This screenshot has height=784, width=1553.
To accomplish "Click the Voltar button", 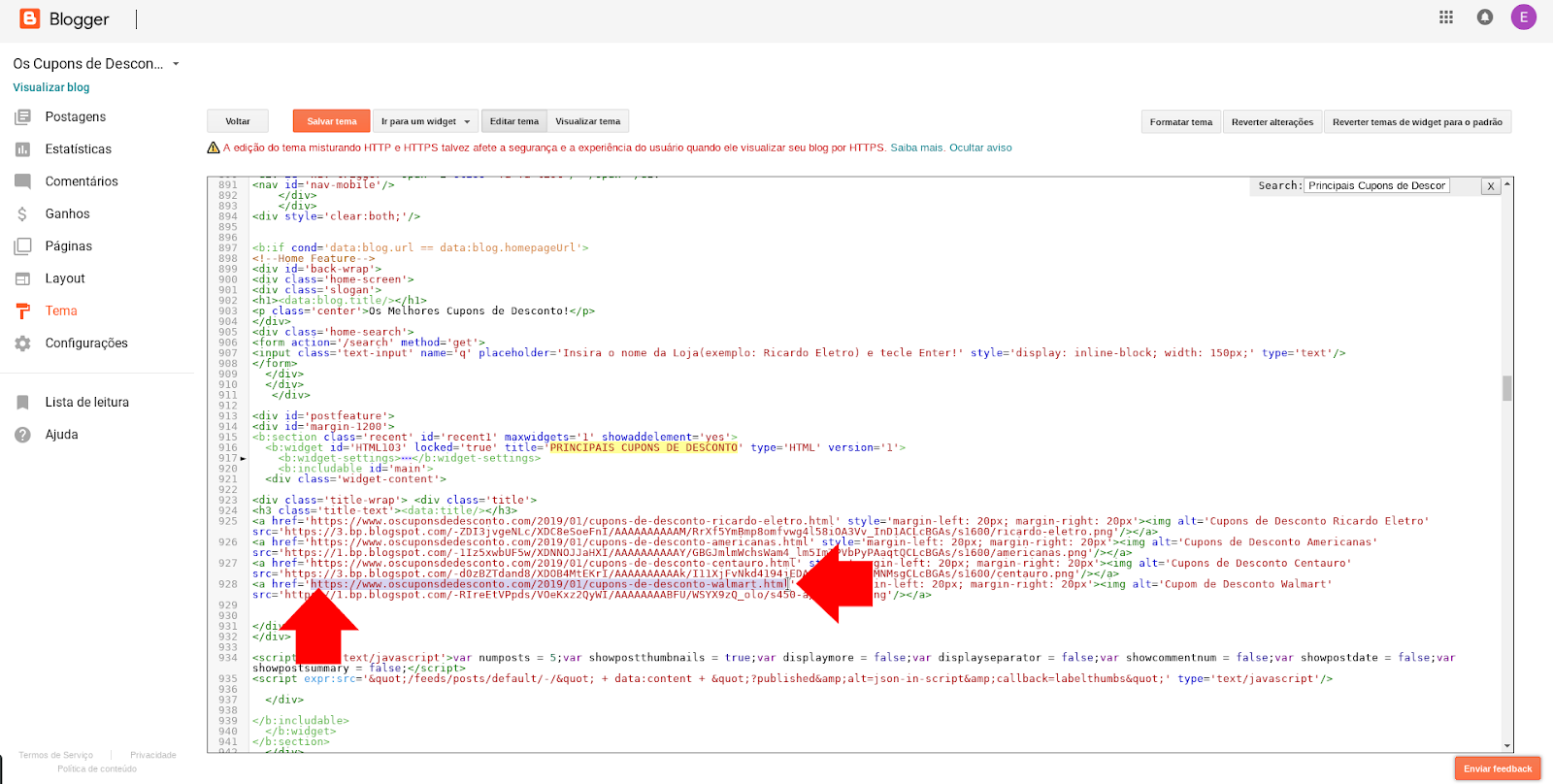I will [x=238, y=121].
